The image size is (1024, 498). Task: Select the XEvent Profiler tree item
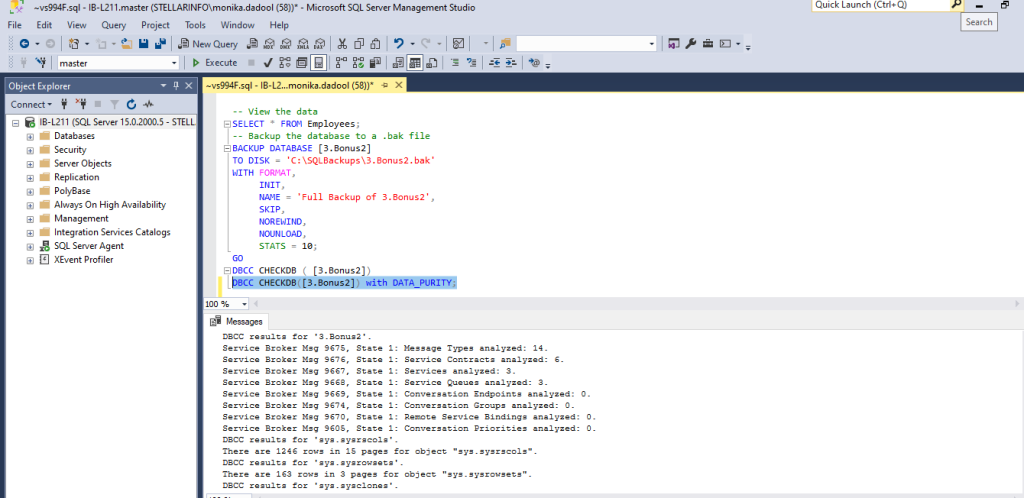tap(84, 260)
